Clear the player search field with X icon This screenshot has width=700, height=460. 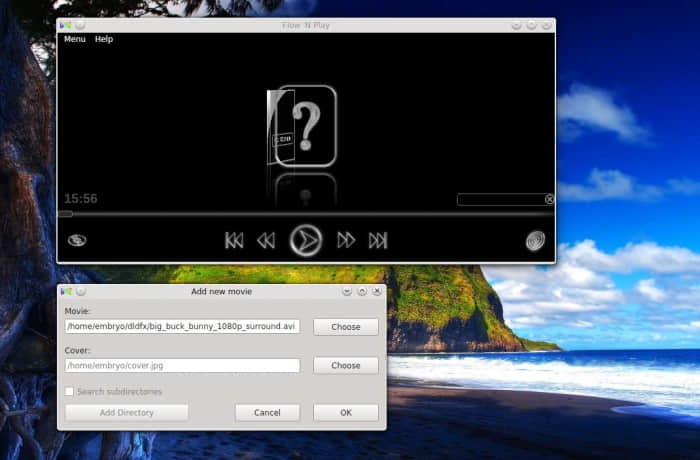(x=549, y=199)
